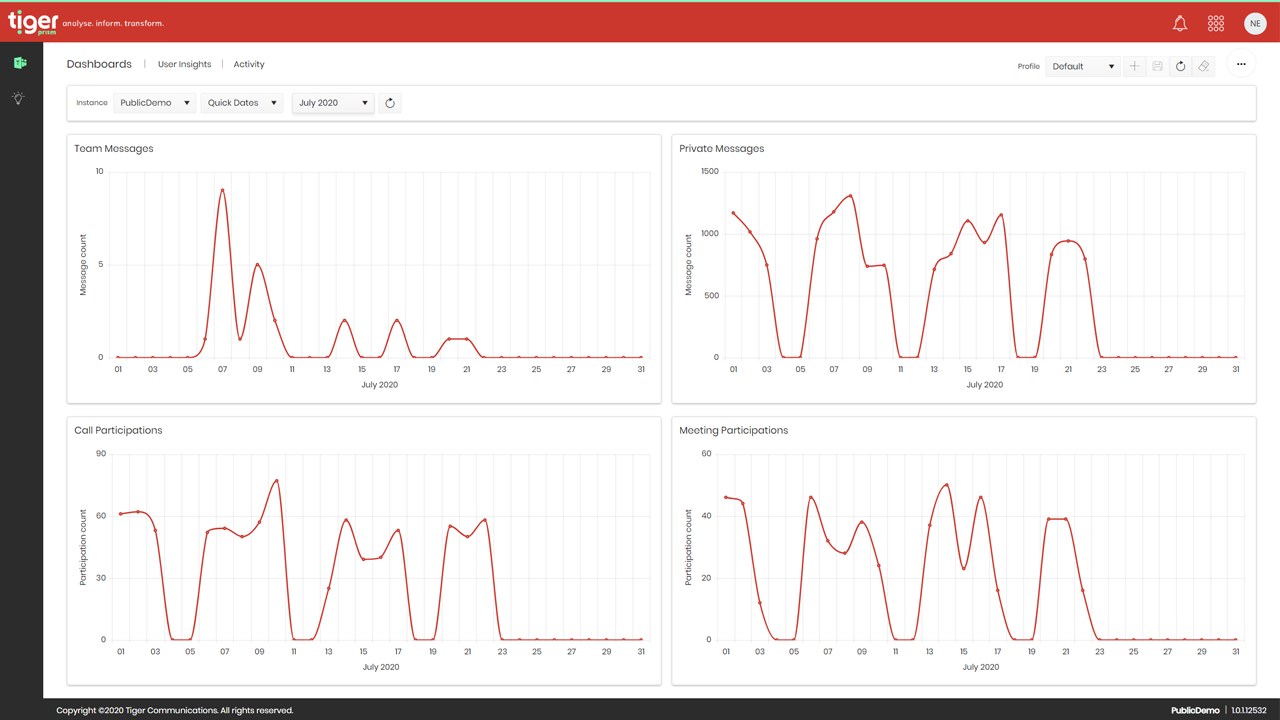Open the apps grid launcher icon
This screenshot has height=720, width=1280.
pyautogui.click(x=1216, y=24)
